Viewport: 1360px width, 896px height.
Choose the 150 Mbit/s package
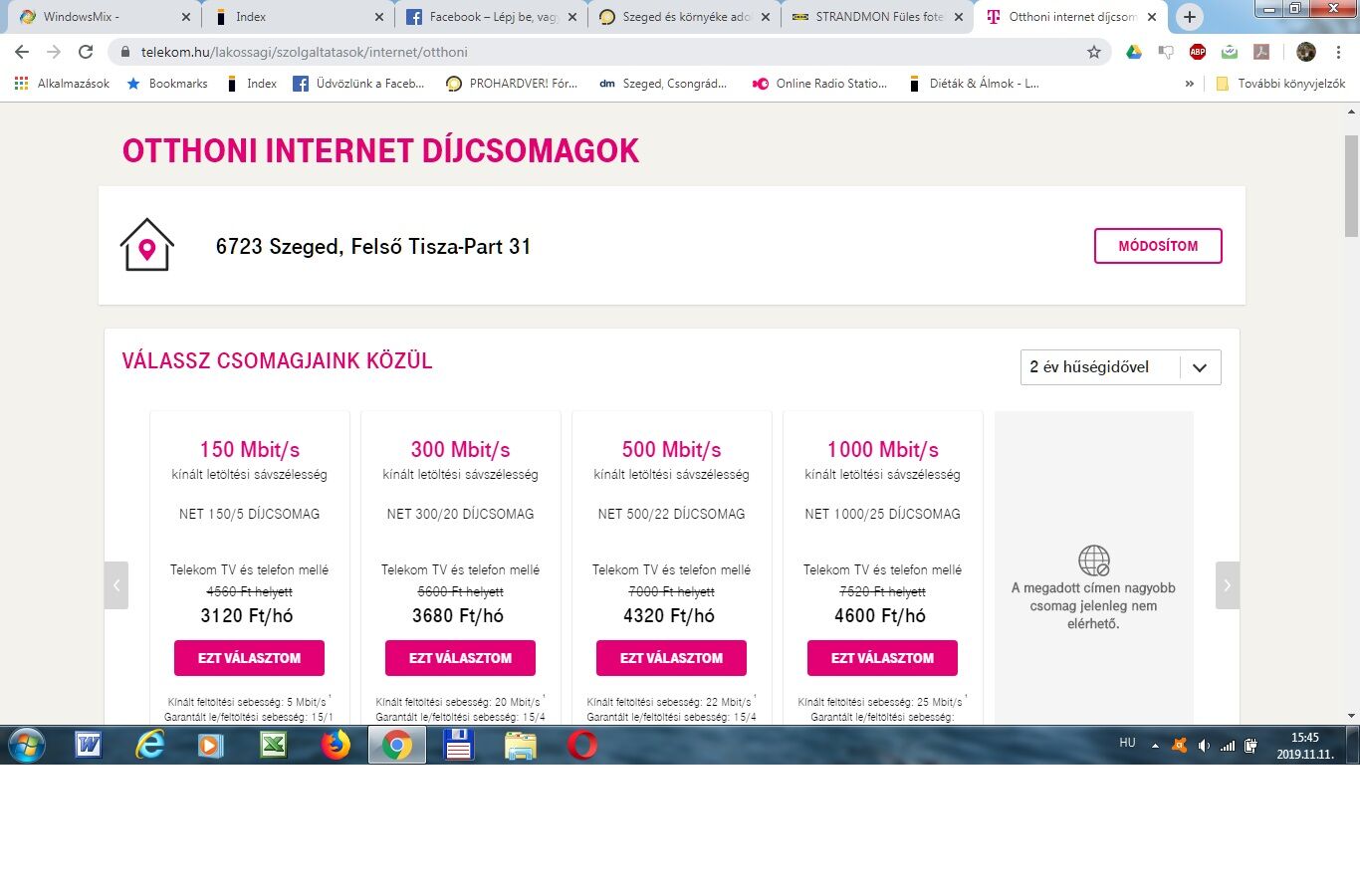click(249, 658)
